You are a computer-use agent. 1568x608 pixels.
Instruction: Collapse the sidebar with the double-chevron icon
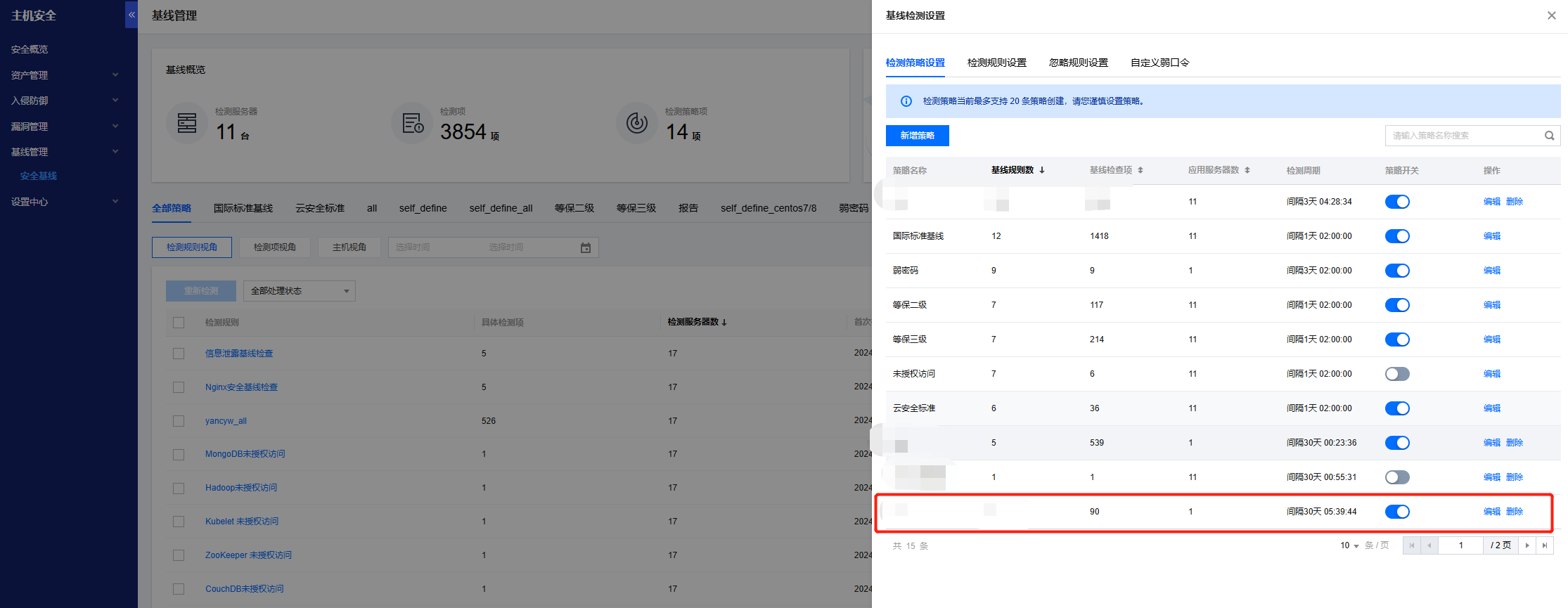pyautogui.click(x=131, y=15)
